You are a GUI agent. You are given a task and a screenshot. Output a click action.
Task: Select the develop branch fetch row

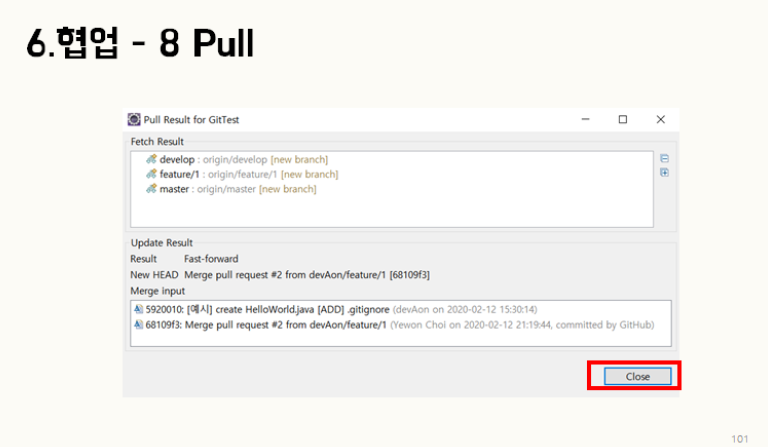(x=237, y=160)
